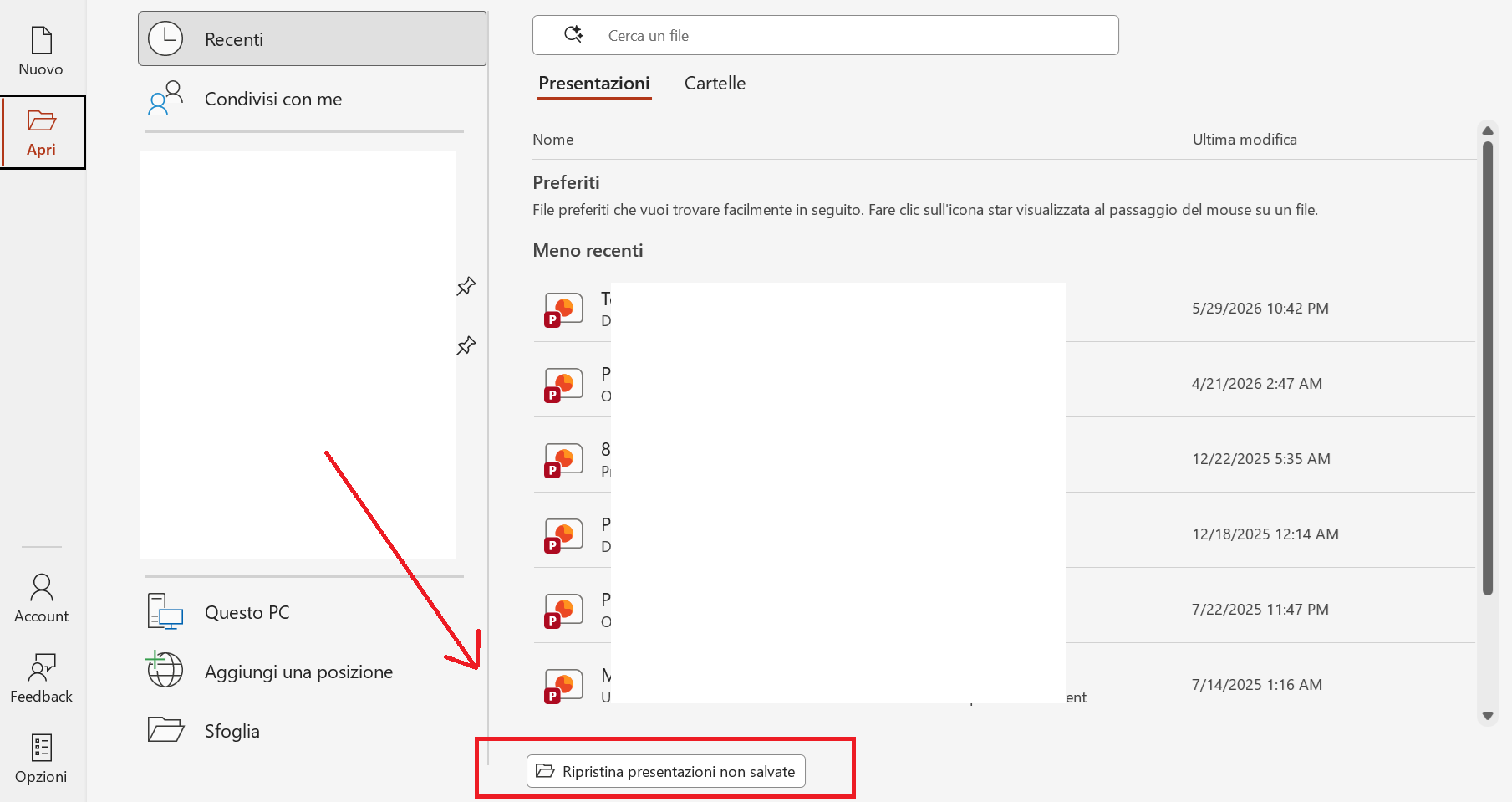Open the Feedback section
1512x802 pixels.
click(41, 678)
